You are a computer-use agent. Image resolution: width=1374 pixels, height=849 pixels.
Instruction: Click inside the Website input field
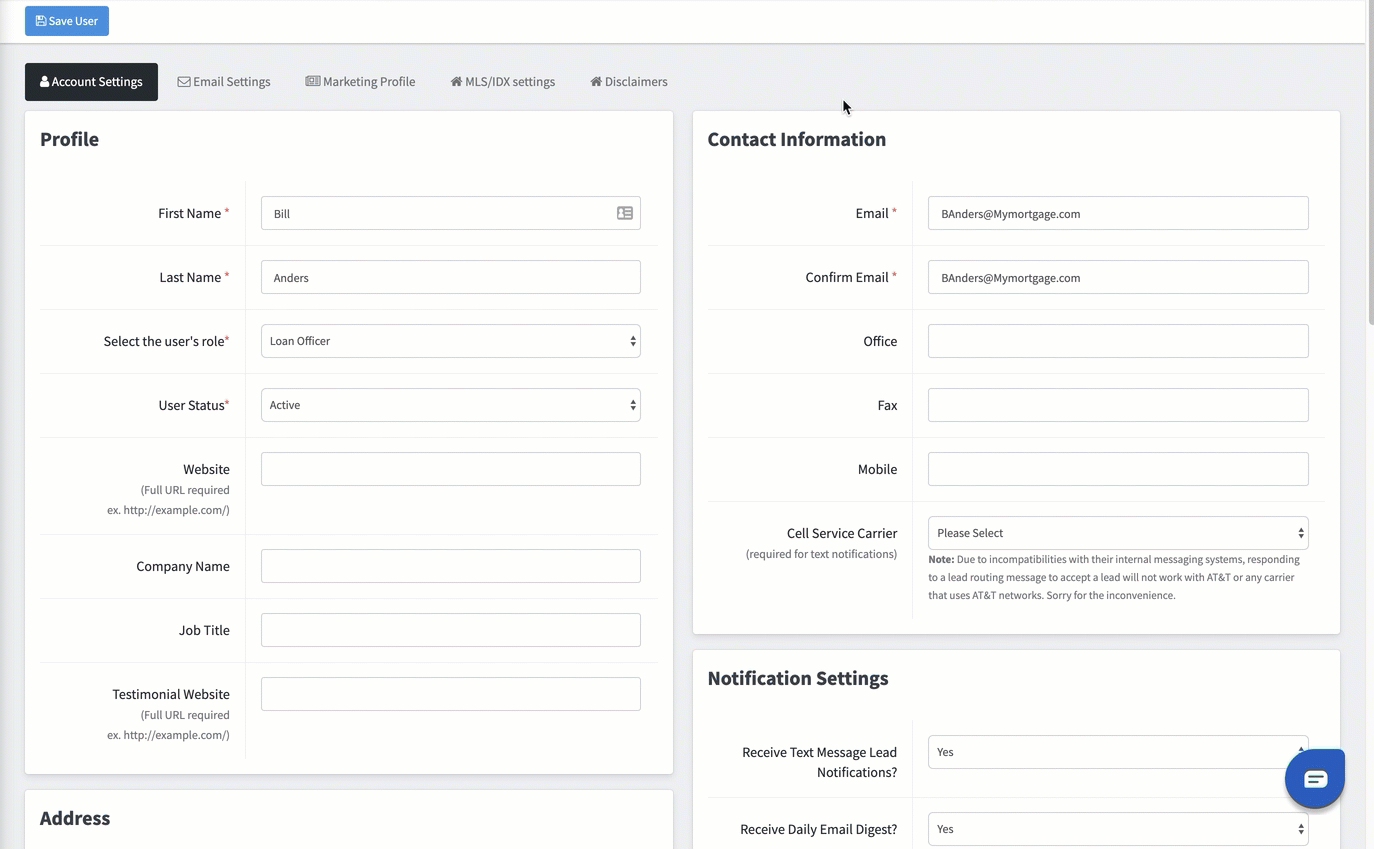450,468
